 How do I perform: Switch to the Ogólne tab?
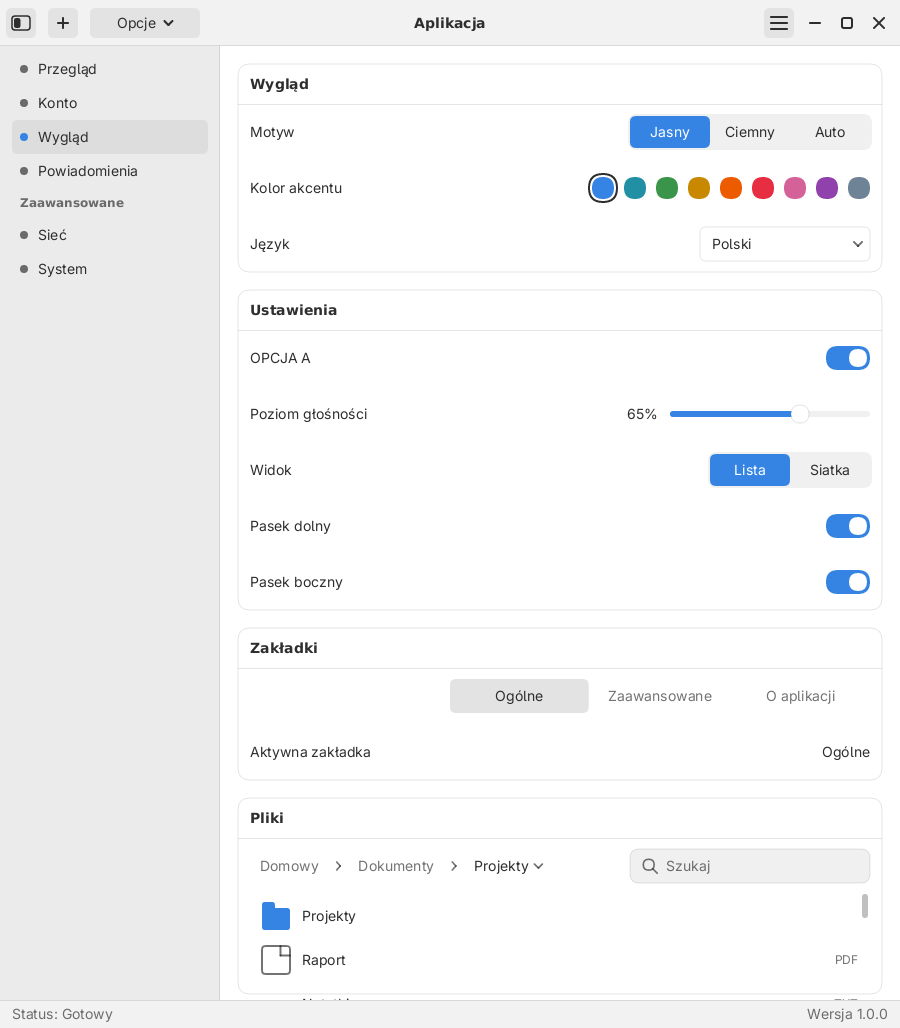click(x=519, y=696)
